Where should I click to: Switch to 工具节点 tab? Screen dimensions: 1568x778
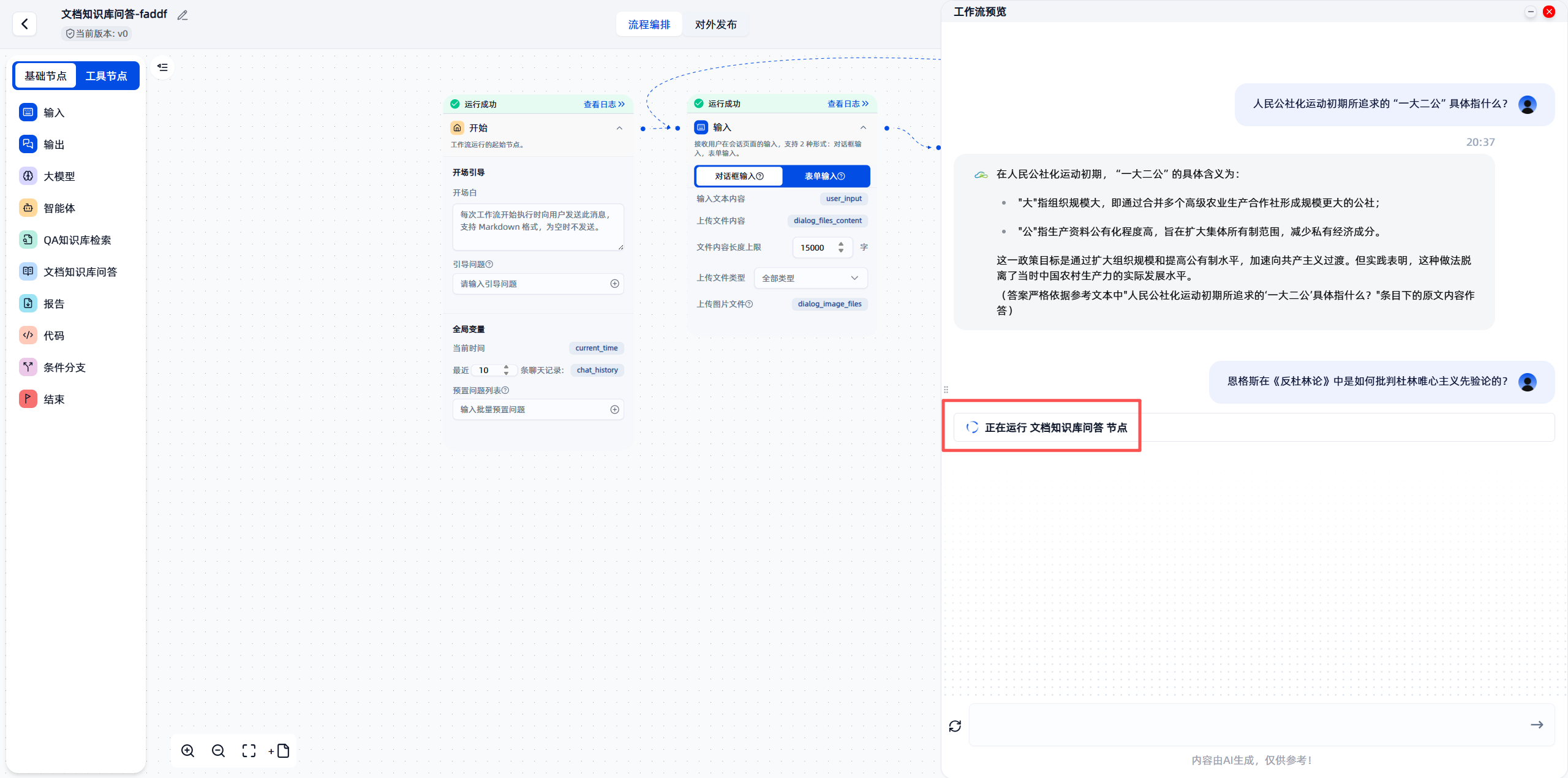coord(107,76)
